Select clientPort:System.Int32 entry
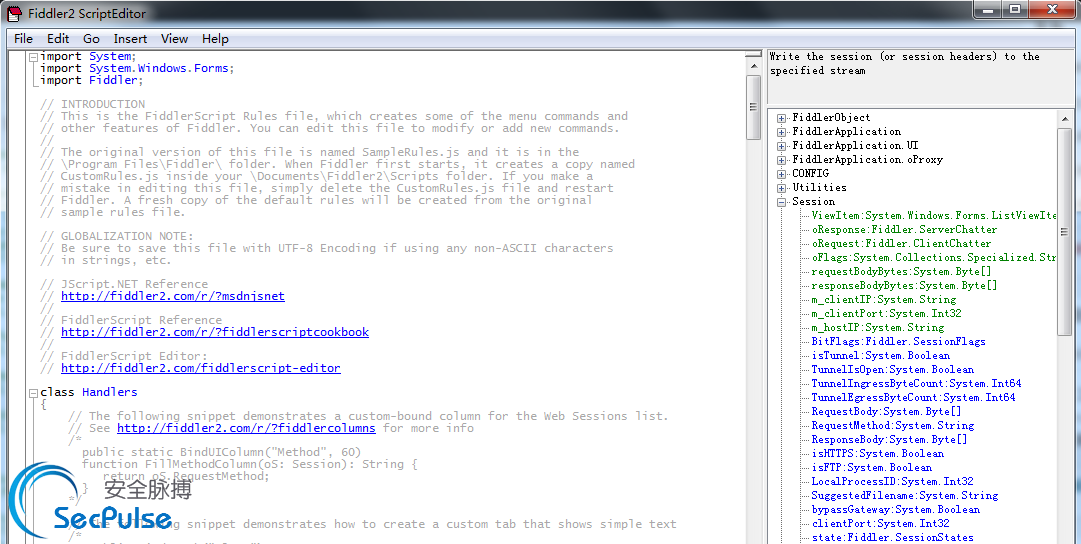 (x=880, y=523)
